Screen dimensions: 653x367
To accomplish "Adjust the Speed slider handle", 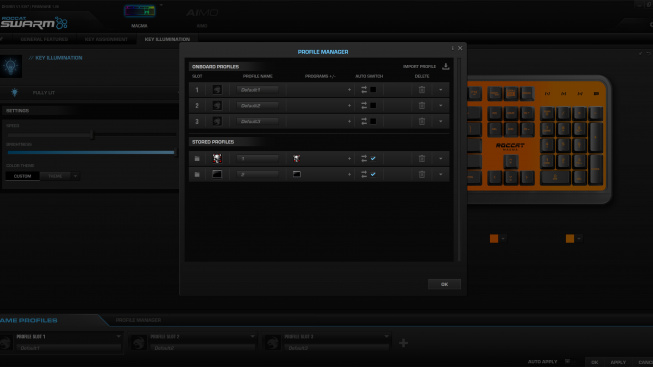I will tap(92, 135).
